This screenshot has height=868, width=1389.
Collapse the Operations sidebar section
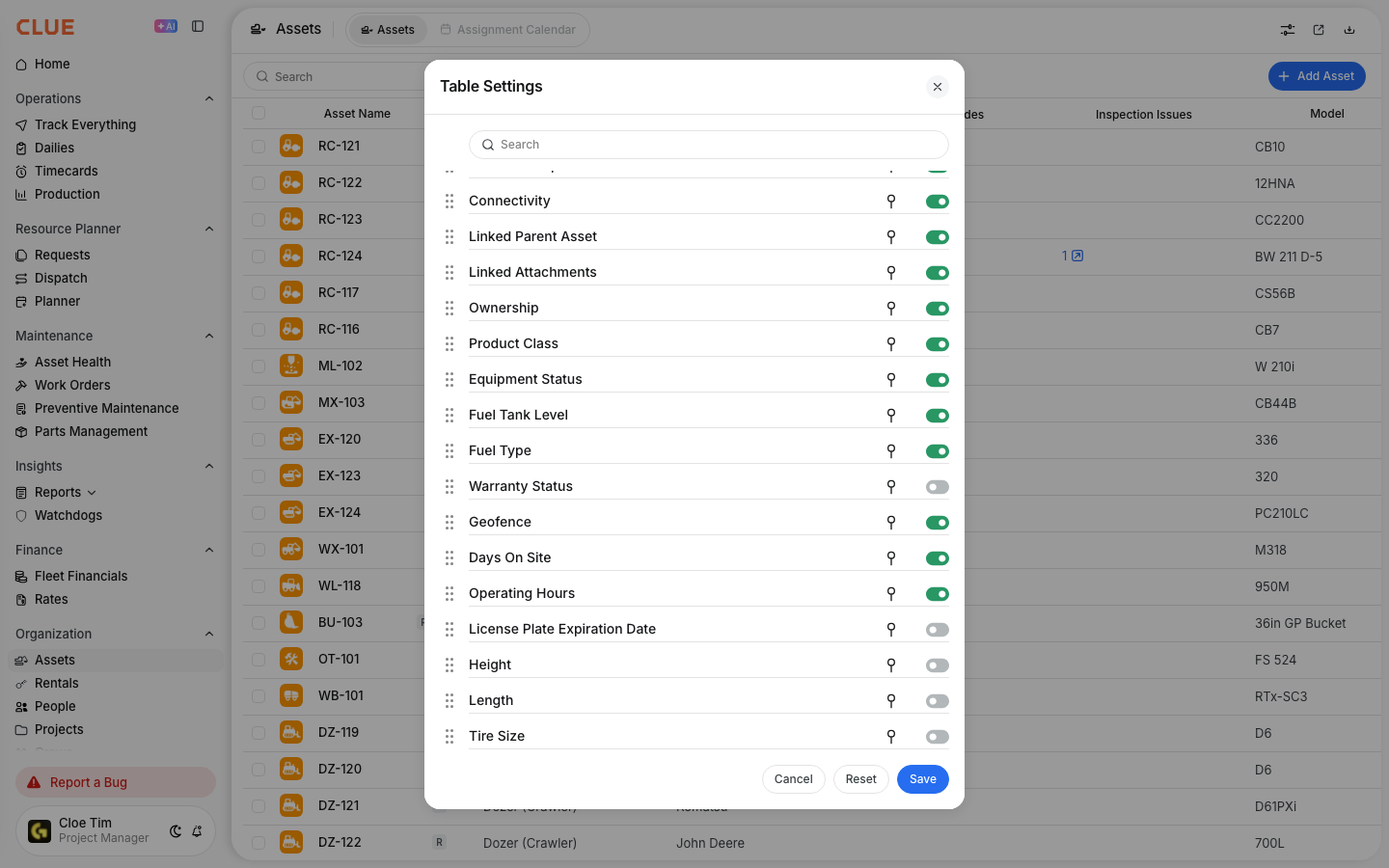coord(209,98)
